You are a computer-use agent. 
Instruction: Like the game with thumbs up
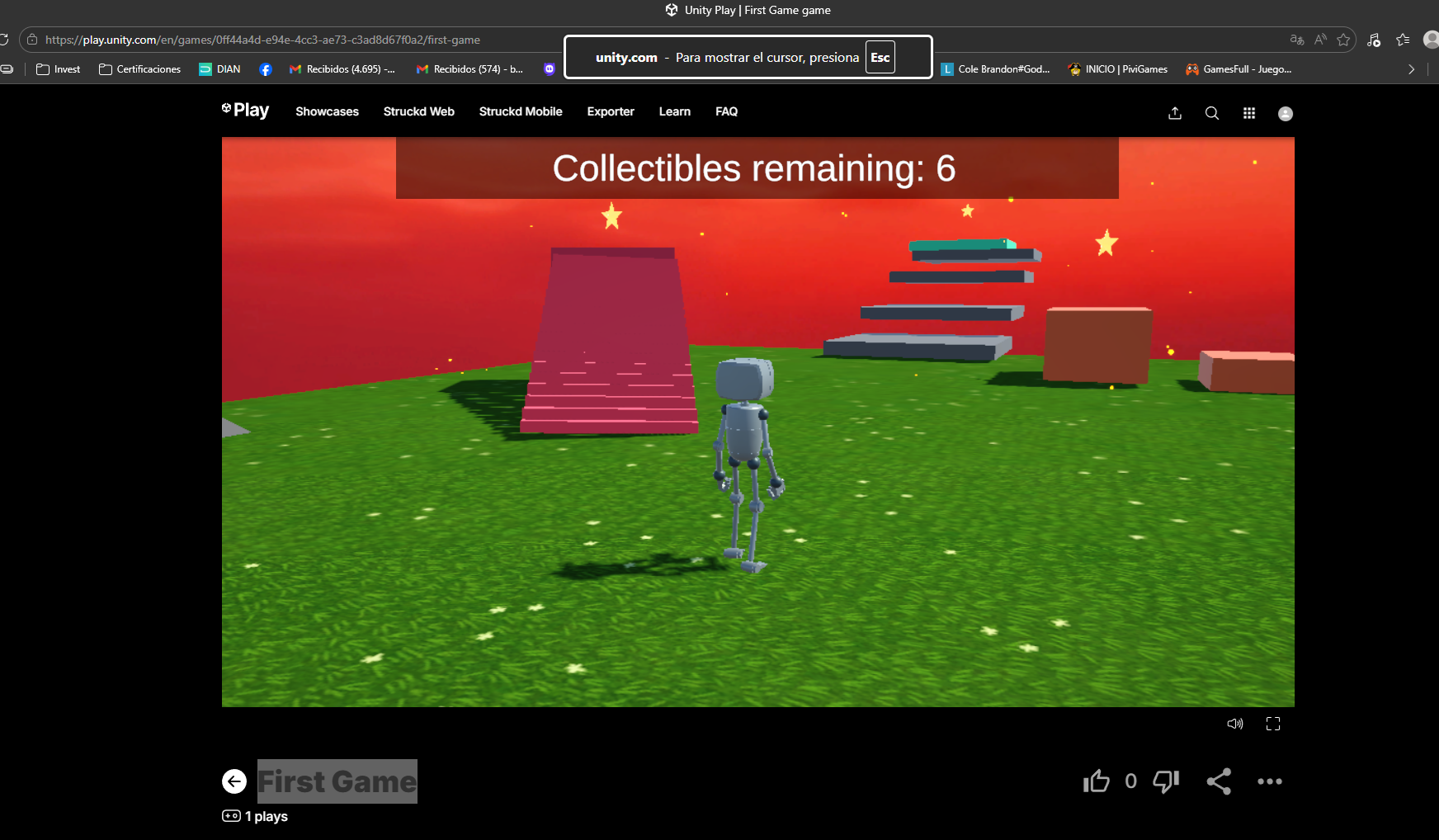click(1097, 781)
